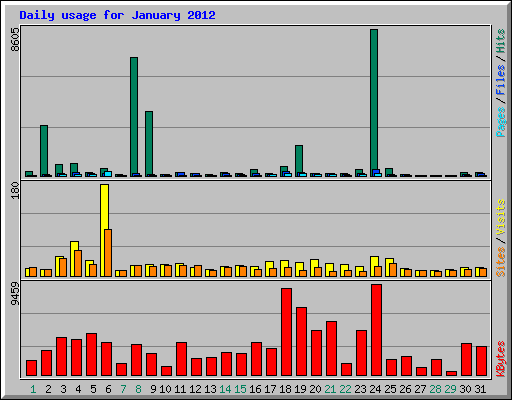Click the orange "Sites" legend label

point(500,262)
